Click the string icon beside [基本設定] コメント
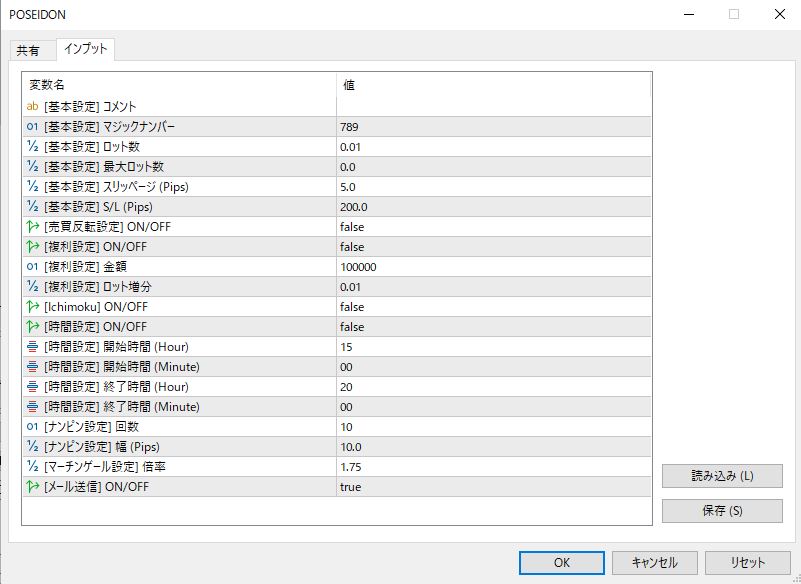The image size is (801, 584). [32, 106]
